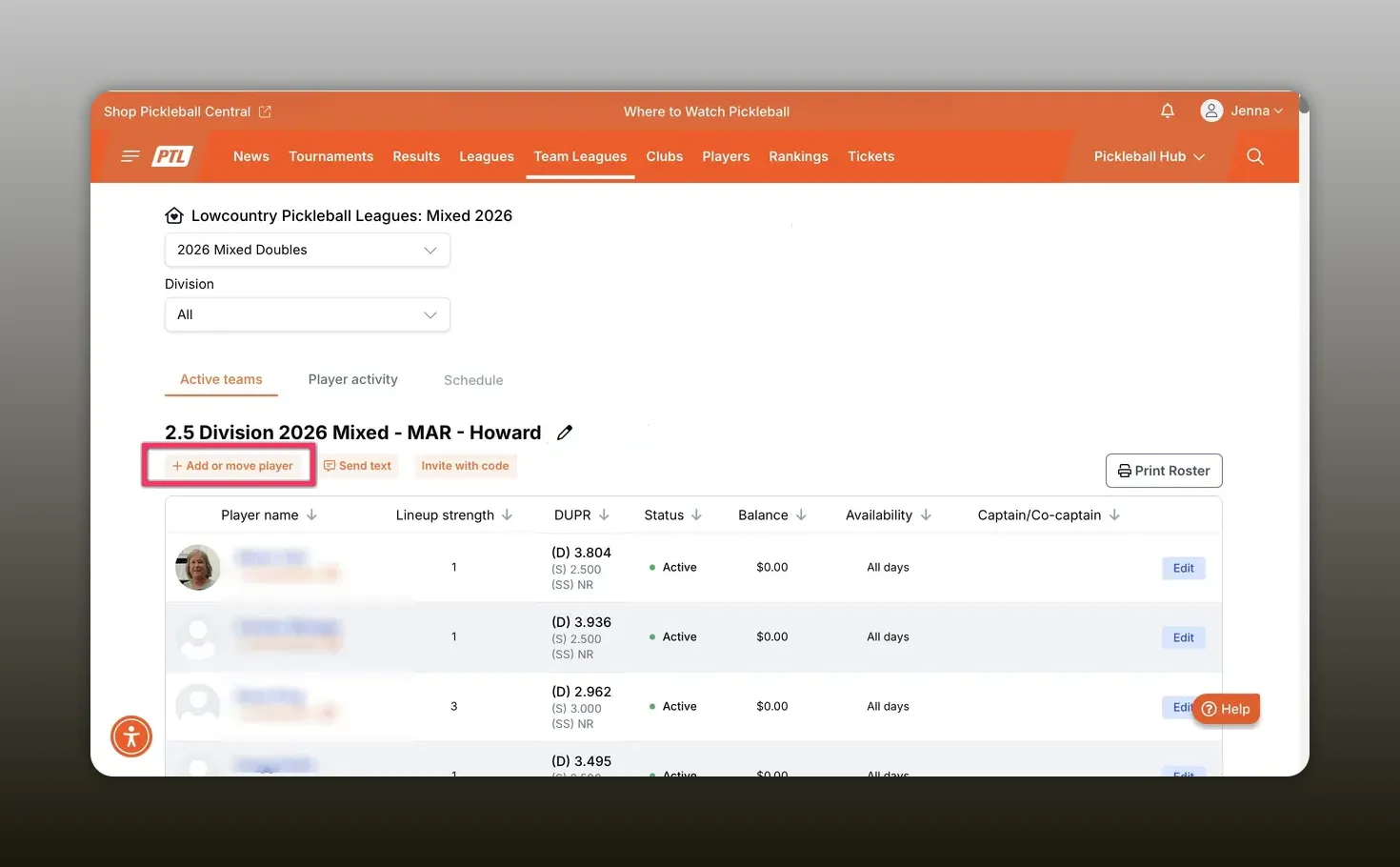Sort by Lineup strength arrow

tap(507, 514)
